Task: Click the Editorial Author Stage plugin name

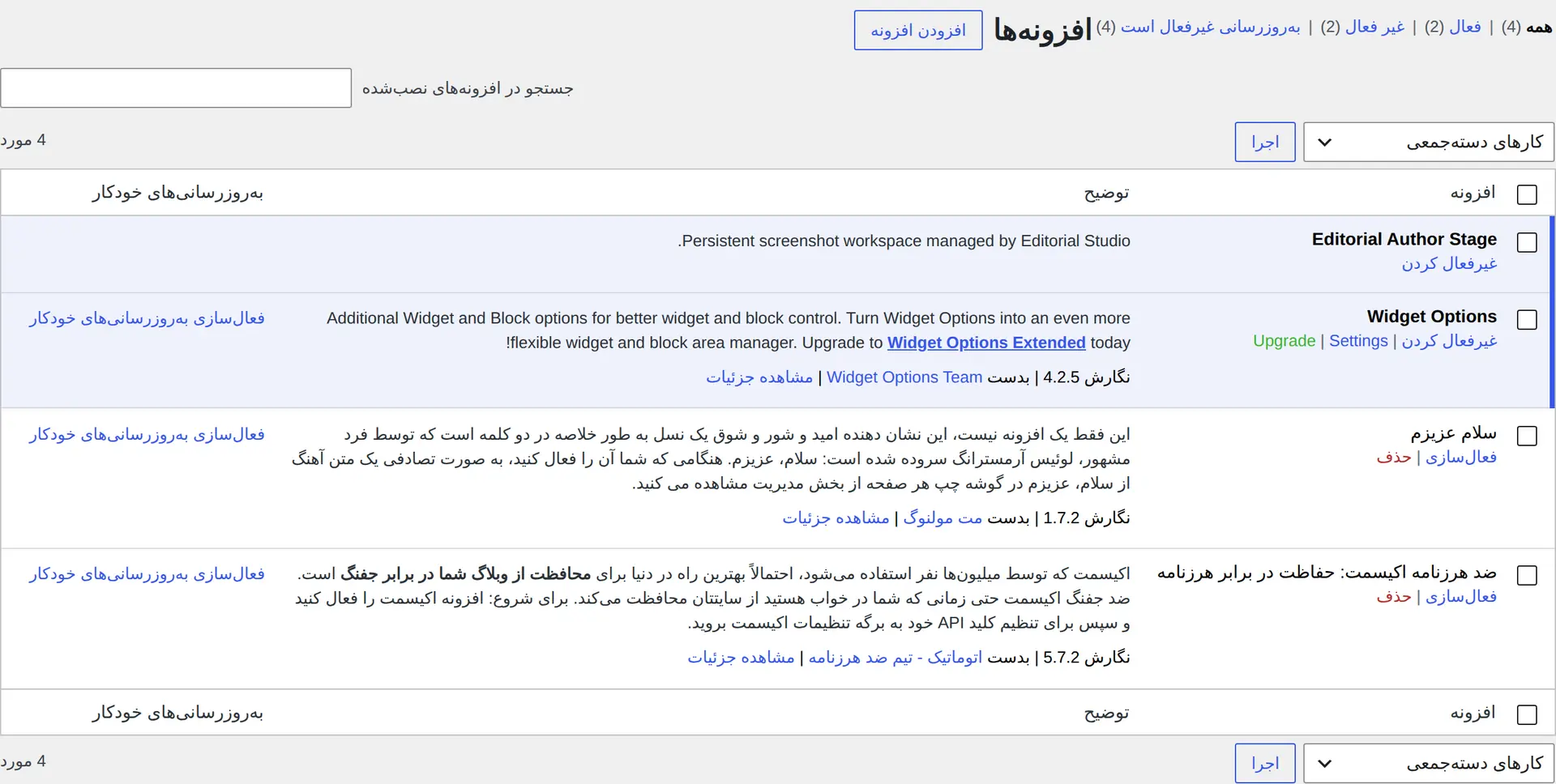Action: point(1404,239)
